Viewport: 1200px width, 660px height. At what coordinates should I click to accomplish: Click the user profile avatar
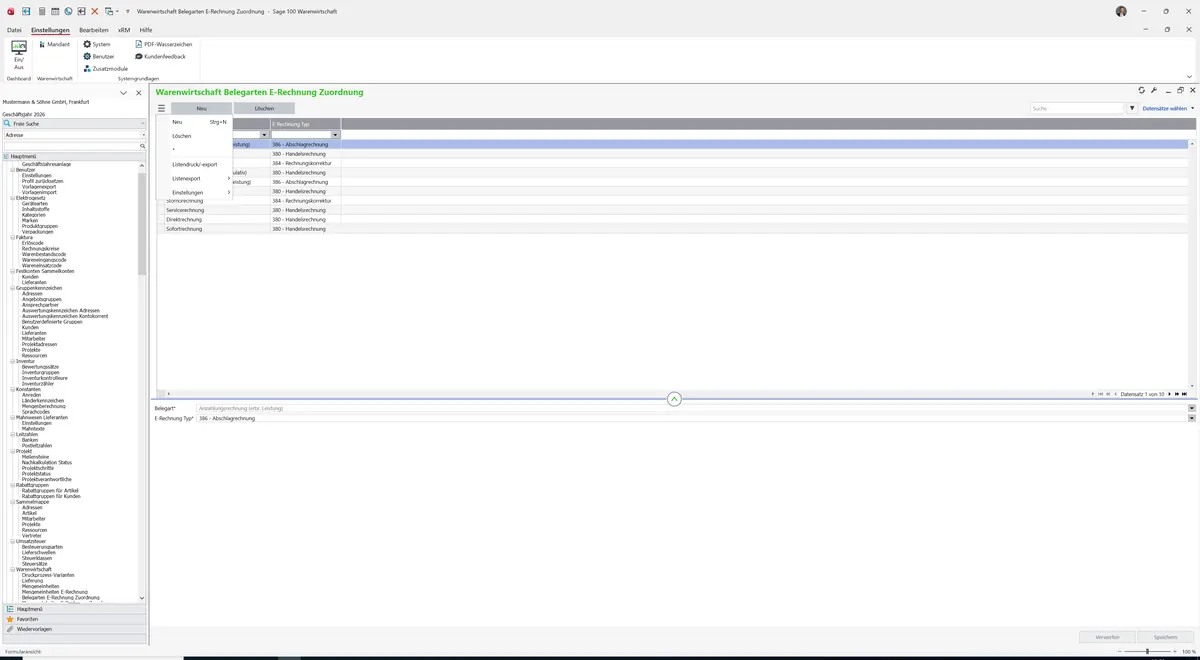coord(1121,11)
